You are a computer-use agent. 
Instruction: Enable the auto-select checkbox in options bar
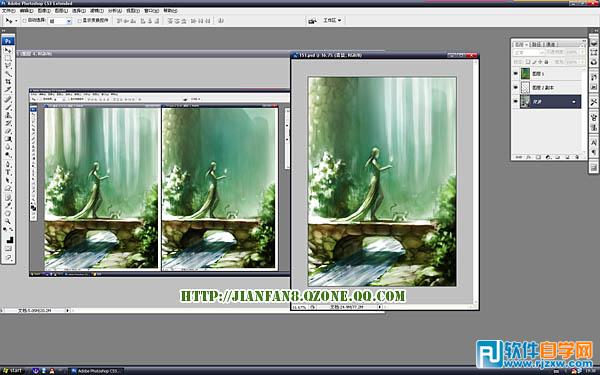point(24,21)
